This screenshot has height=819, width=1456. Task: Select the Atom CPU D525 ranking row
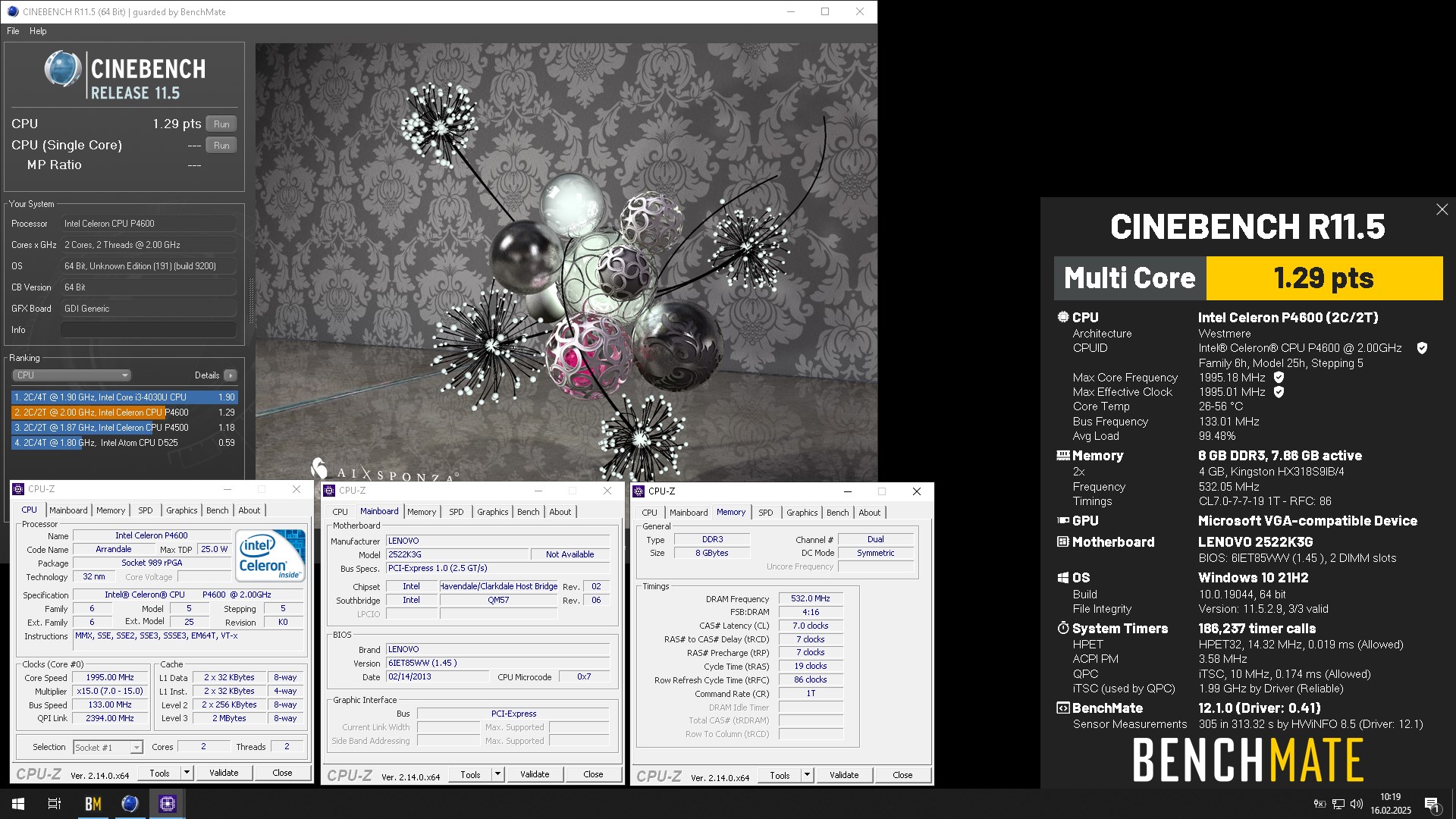(125, 443)
